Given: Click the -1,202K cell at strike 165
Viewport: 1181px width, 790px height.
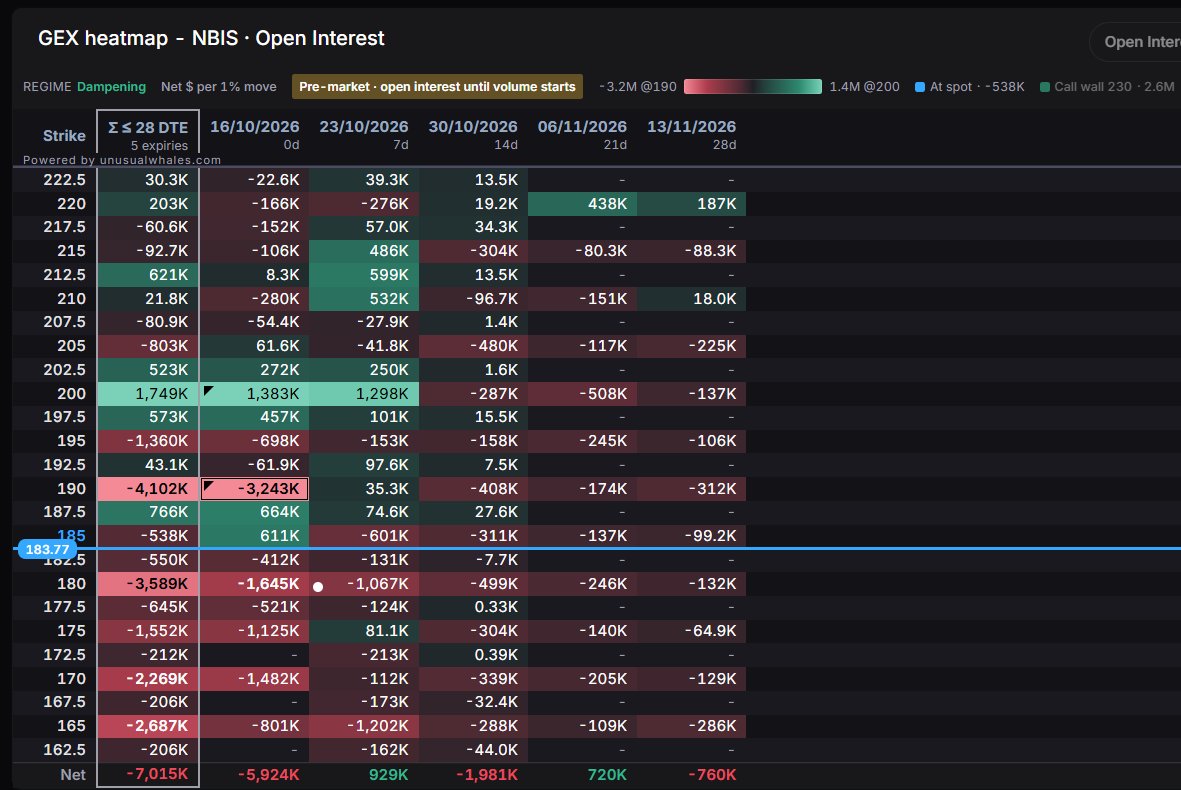Looking at the screenshot, I should point(364,726).
